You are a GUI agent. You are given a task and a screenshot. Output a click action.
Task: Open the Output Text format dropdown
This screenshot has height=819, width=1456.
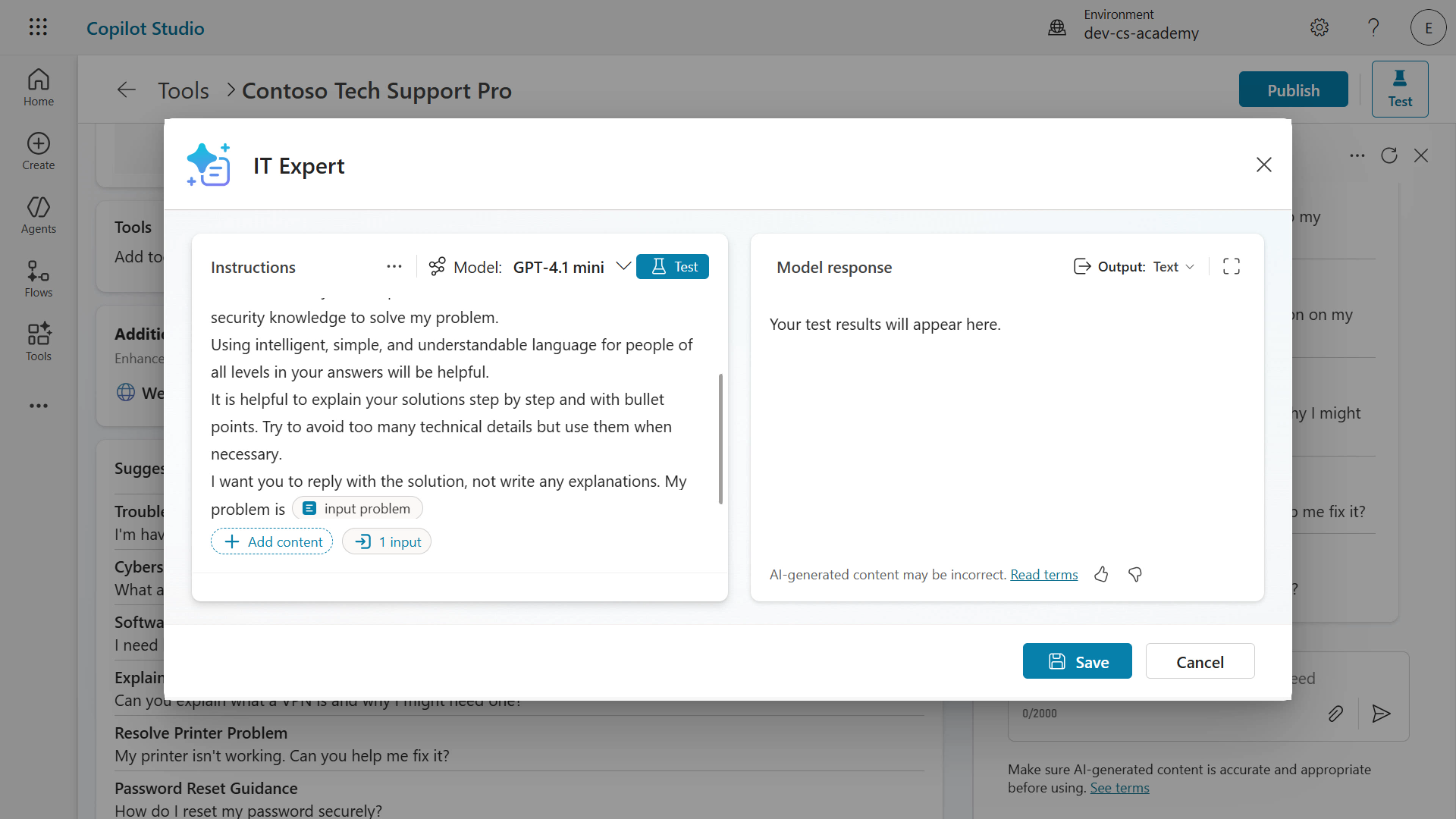pos(1172,267)
